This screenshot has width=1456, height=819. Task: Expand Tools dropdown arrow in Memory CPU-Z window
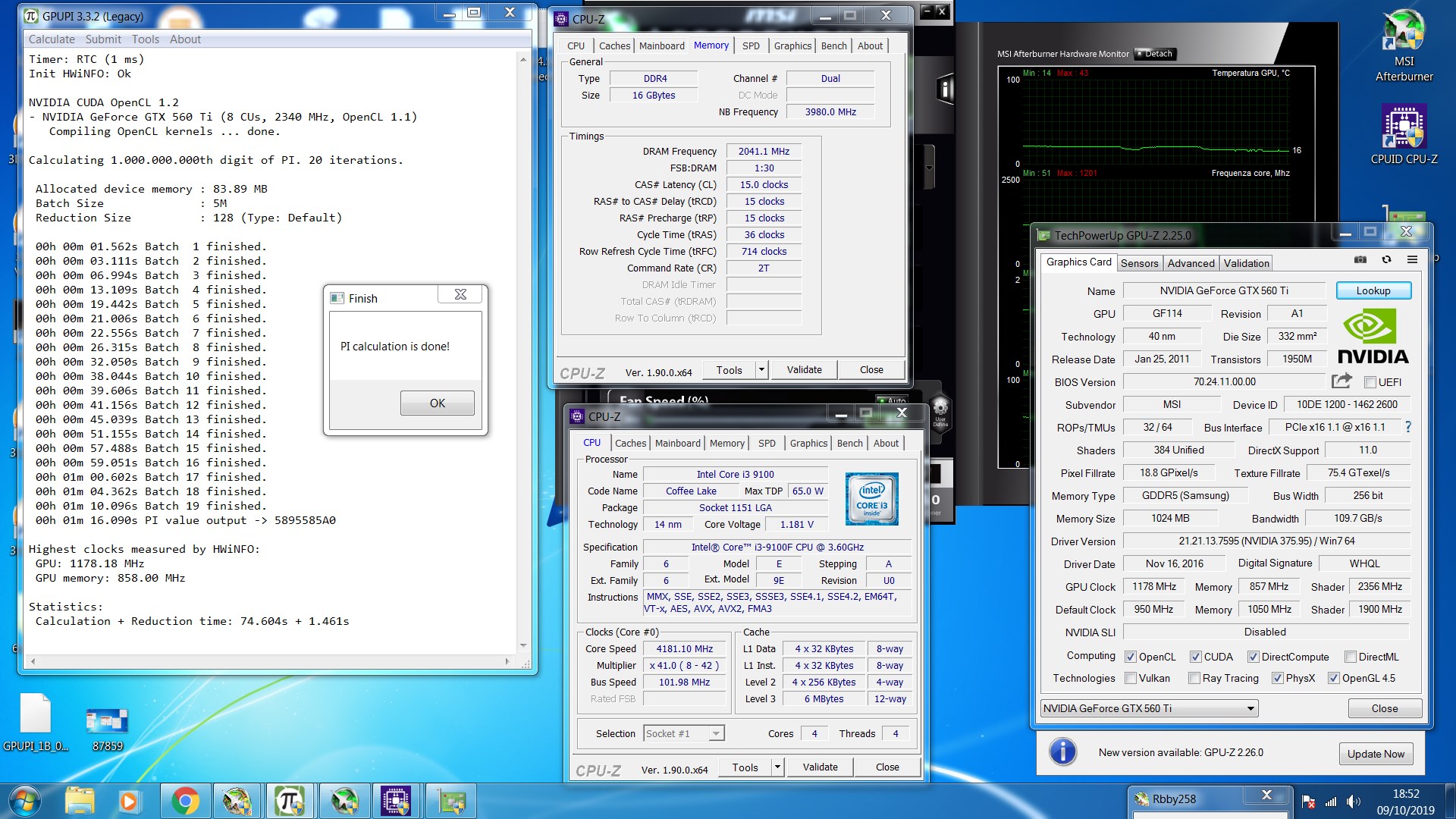761,369
